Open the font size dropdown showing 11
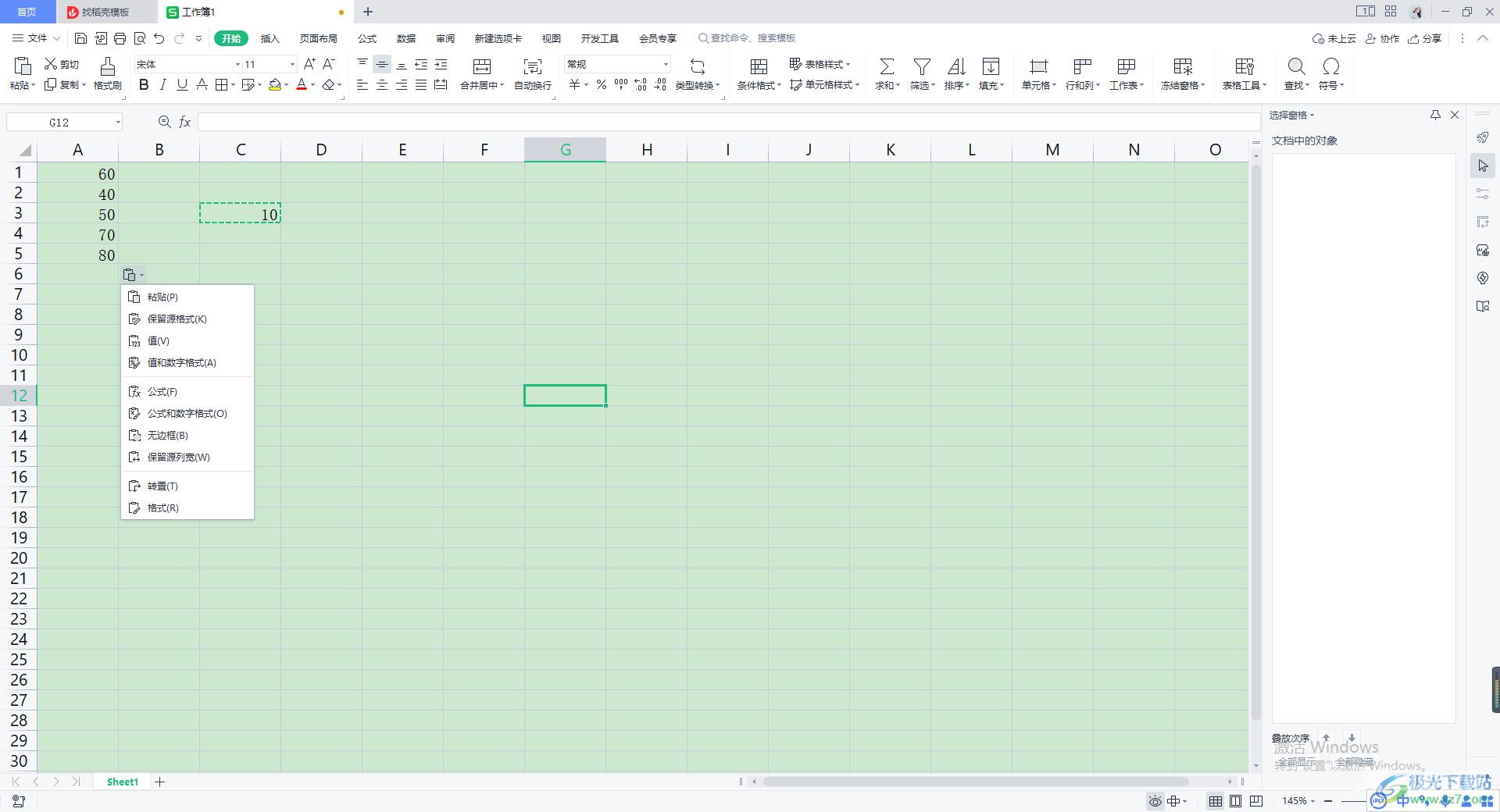 (292, 64)
